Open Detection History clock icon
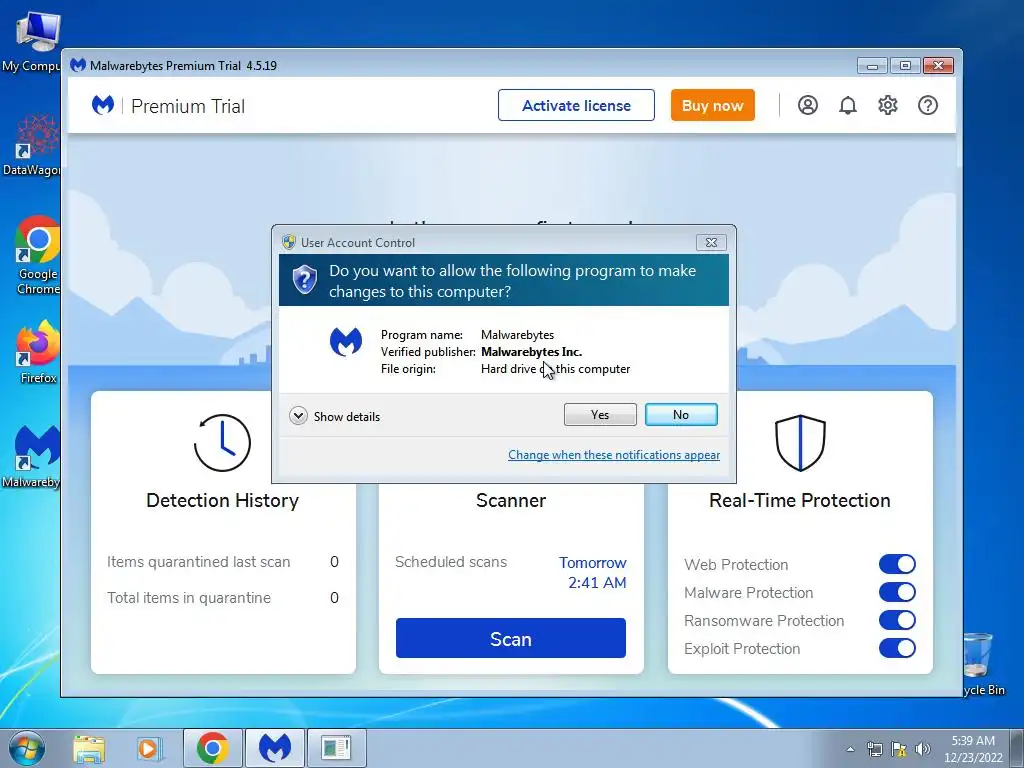The height and width of the screenshot is (768, 1024). tap(222, 443)
